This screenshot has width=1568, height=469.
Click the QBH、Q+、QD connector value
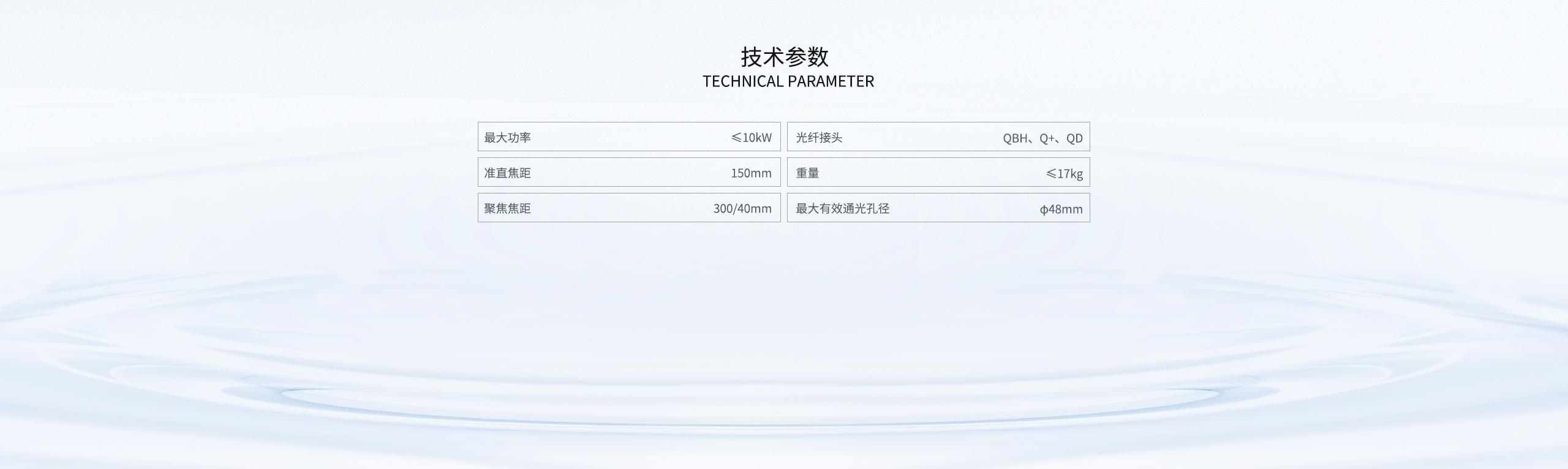[x=1042, y=138]
